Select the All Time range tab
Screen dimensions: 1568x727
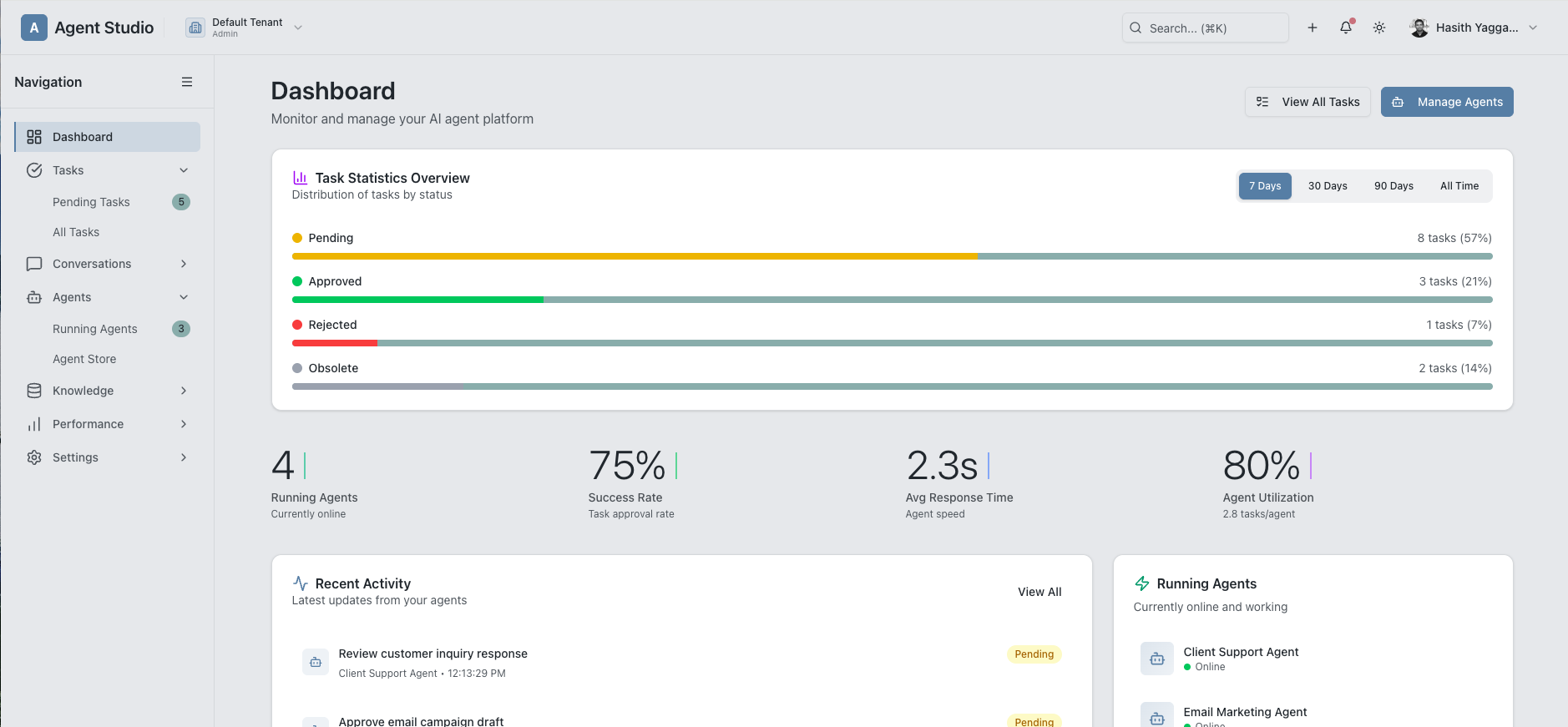(1459, 186)
